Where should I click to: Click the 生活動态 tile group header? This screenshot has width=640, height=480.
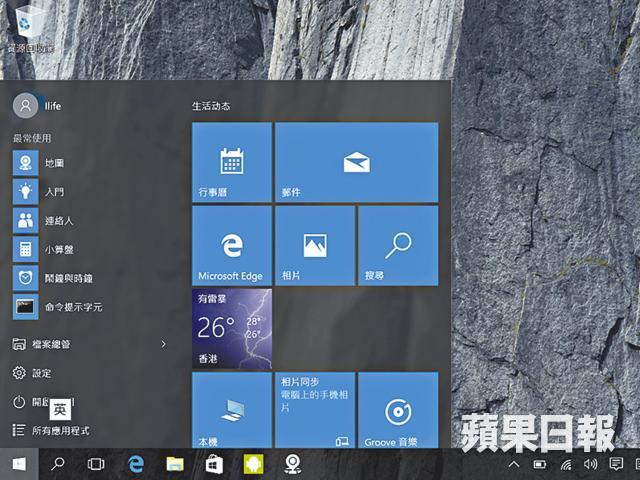pyautogui.click(x=211, y=106)
